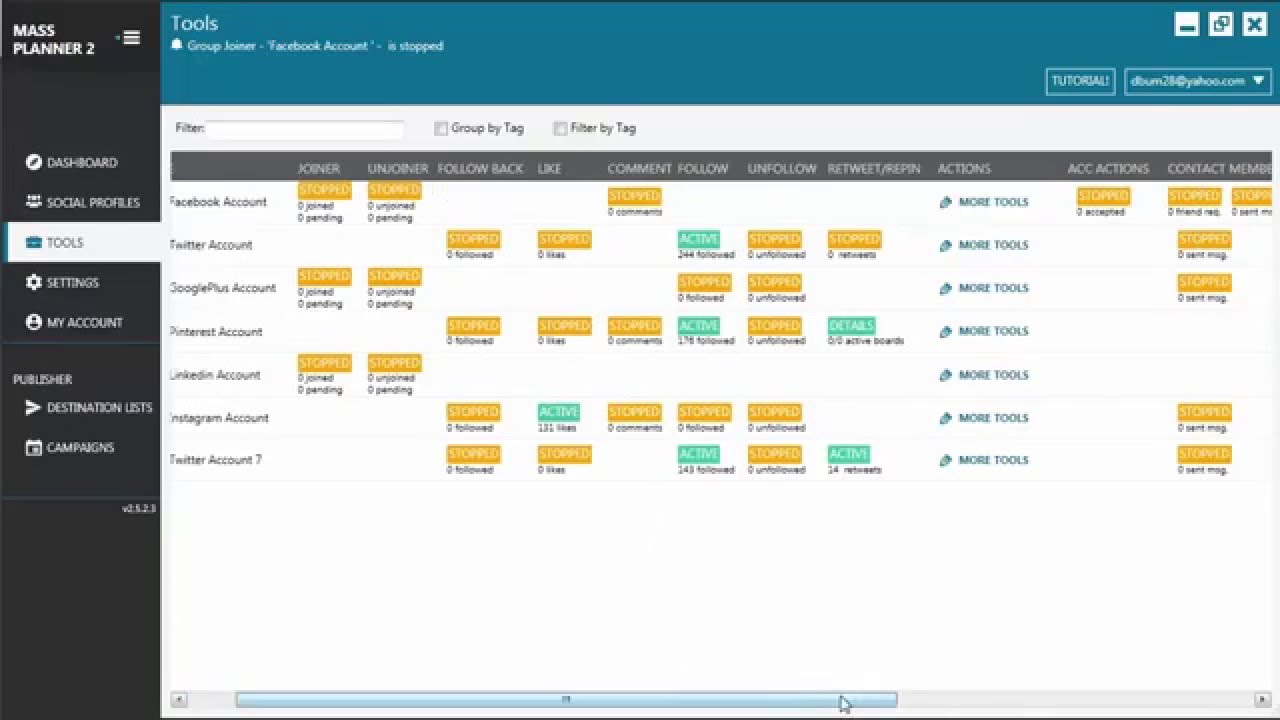Click Facebook Account Acc Actions STOPPED status
The image size is (1280, 720).
[1103, 196]
